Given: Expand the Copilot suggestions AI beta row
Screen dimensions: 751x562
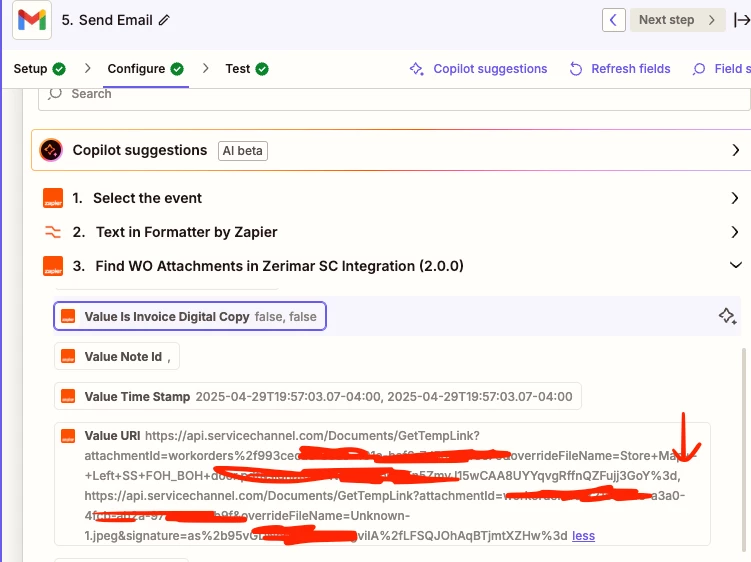Looking at the screenshot, I should point(391,150).
